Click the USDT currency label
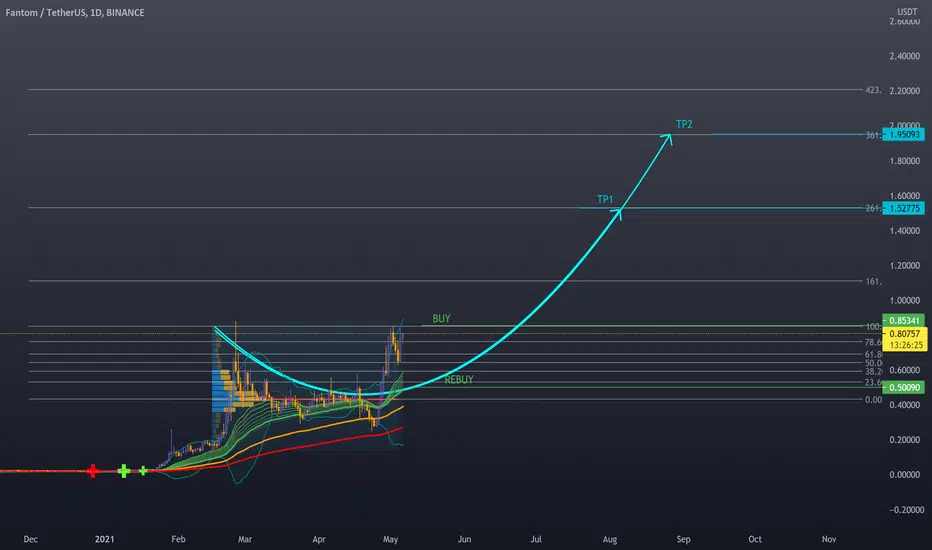932x550 pixels. pyautogui.click(x=907, y=12)
